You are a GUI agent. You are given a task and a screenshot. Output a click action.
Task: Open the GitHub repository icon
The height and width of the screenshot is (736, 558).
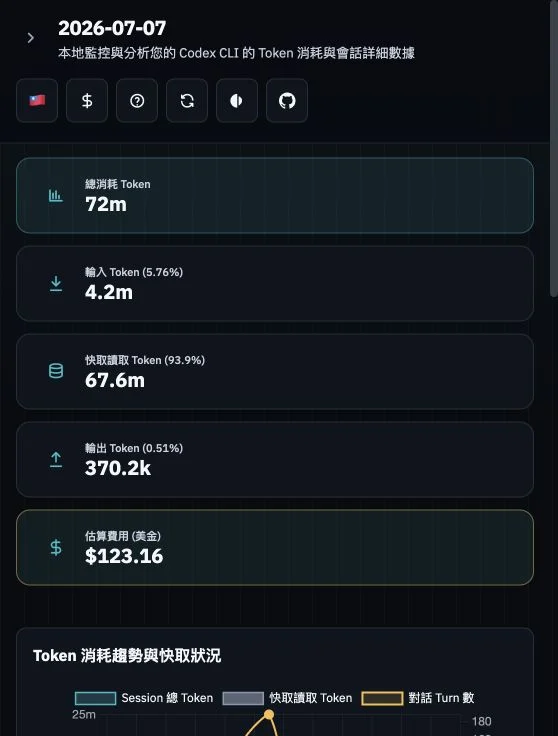coord(287,100)
